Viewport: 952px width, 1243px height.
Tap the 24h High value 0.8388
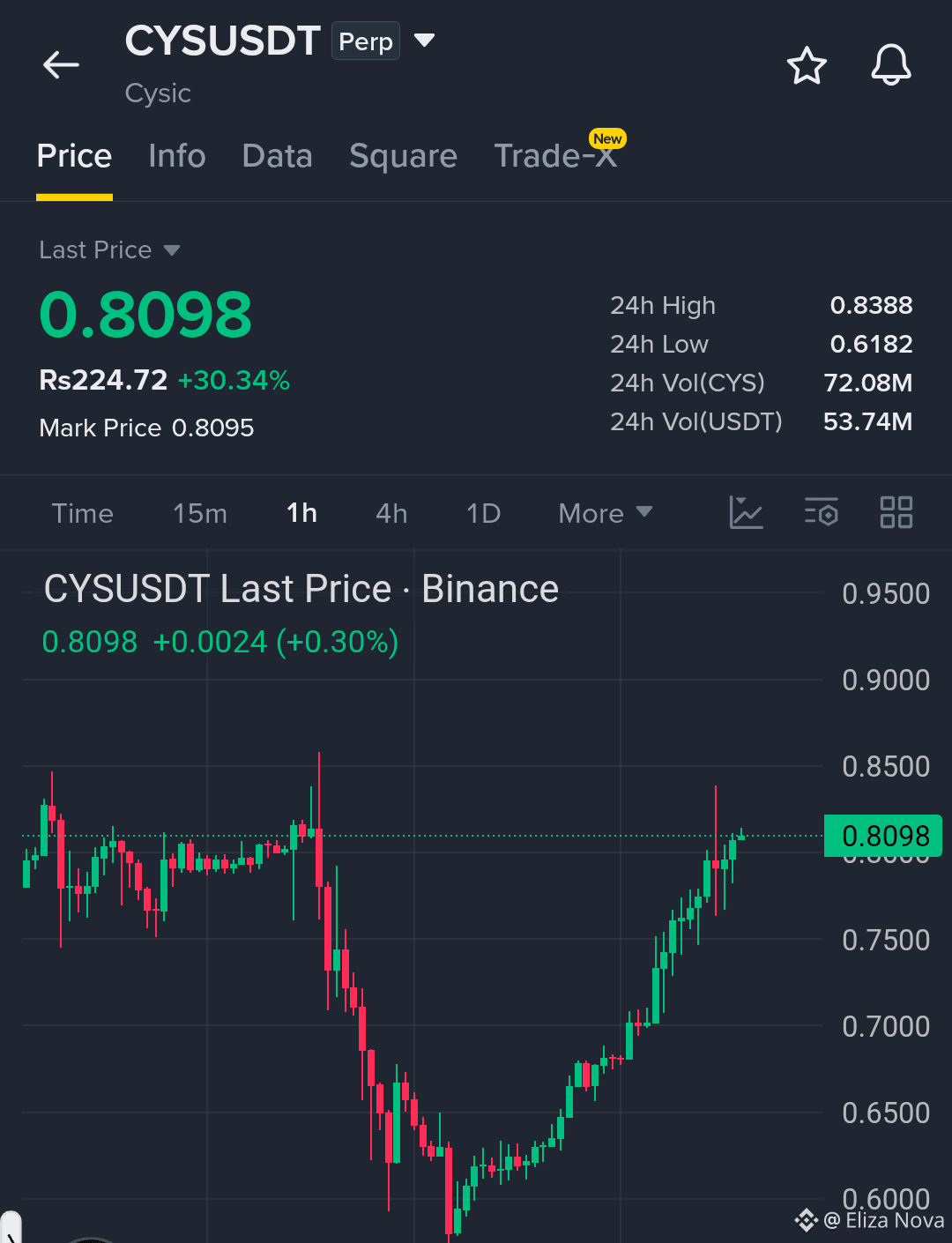tap(871, 306)
